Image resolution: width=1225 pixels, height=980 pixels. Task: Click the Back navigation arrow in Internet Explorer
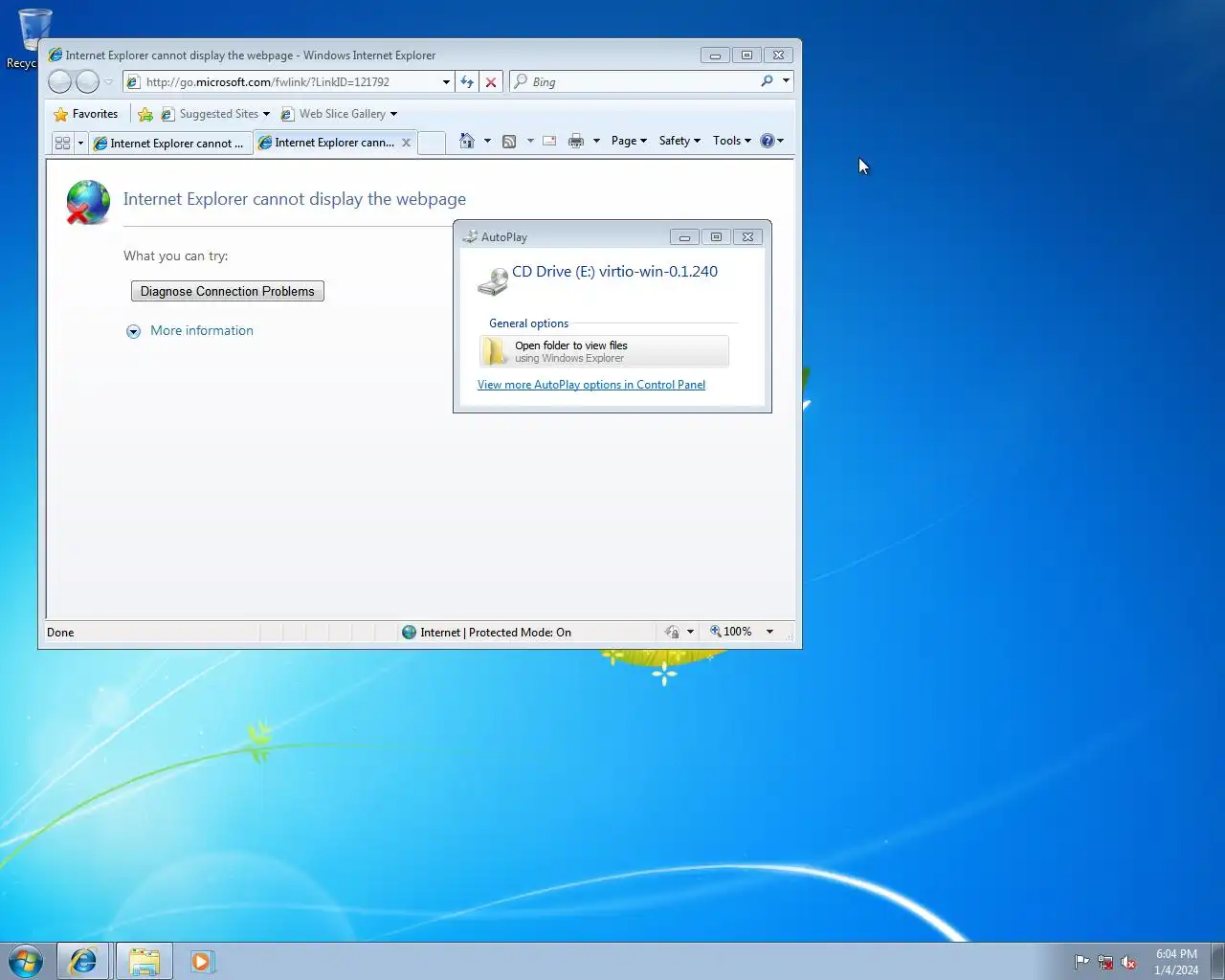coord(59,82)
